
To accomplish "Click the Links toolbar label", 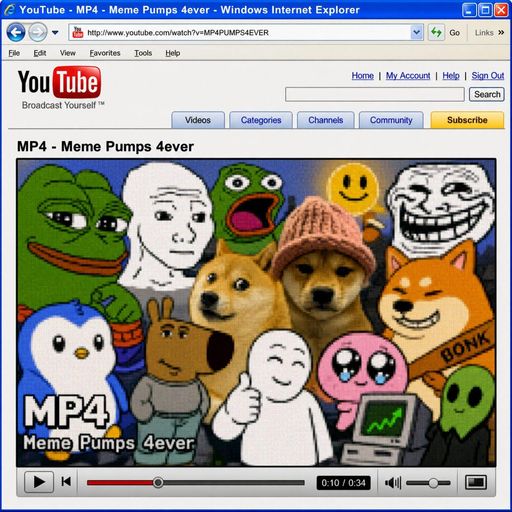I will click(x=484, y=33).
